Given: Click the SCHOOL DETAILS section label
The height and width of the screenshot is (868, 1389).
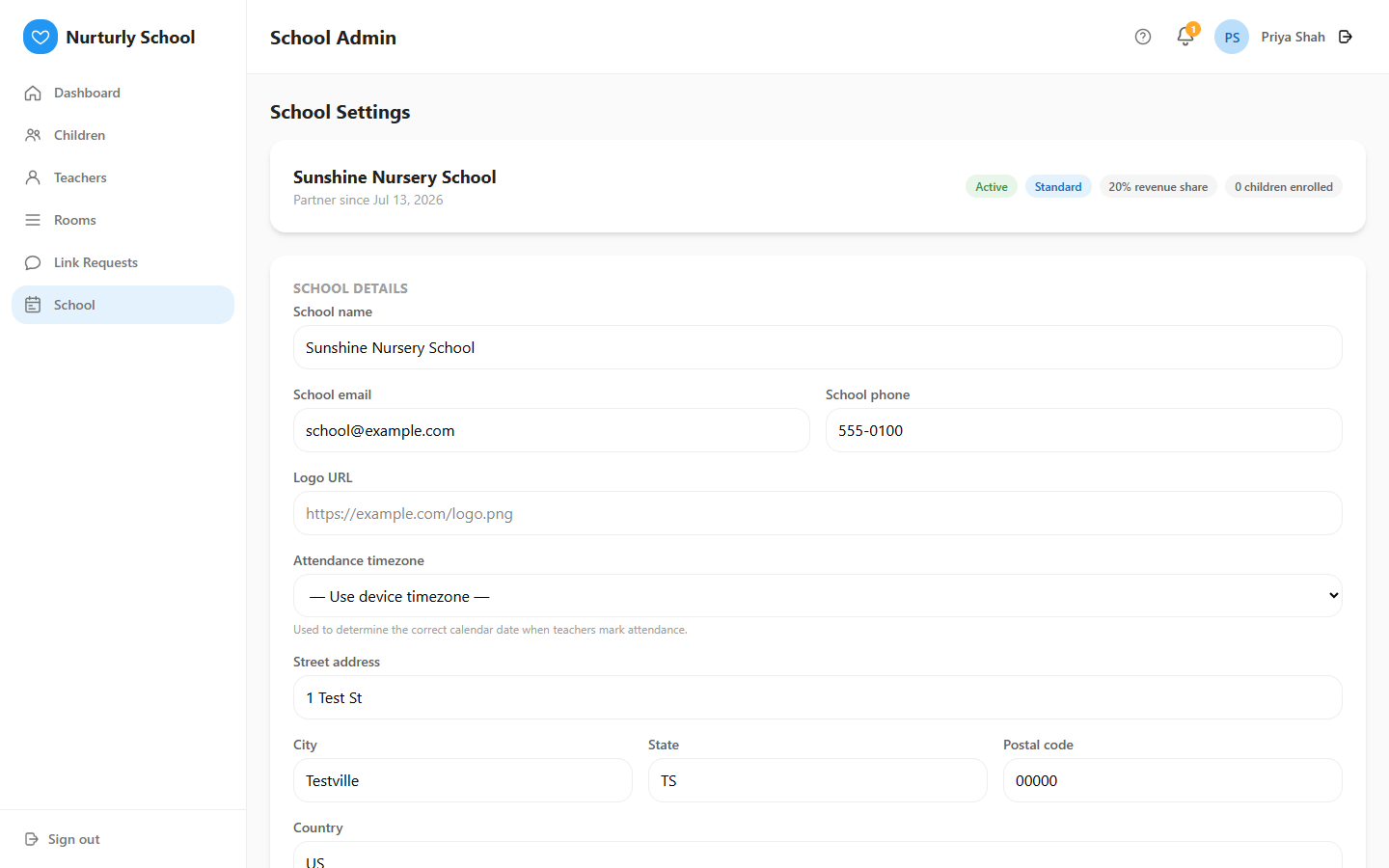Looking at the screenshot, I should tap(350, 288).
